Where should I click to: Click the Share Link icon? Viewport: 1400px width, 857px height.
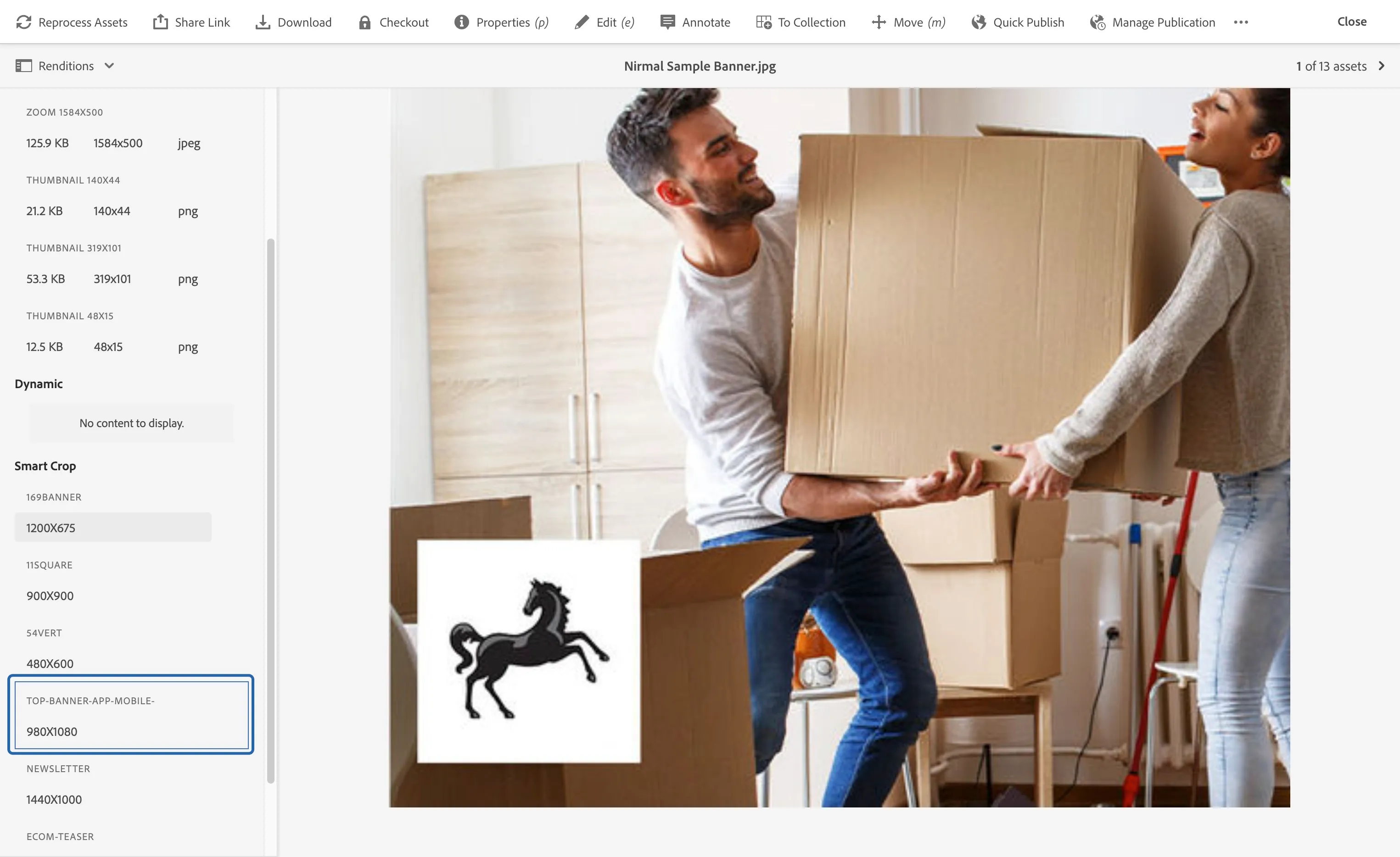[160, 22]
